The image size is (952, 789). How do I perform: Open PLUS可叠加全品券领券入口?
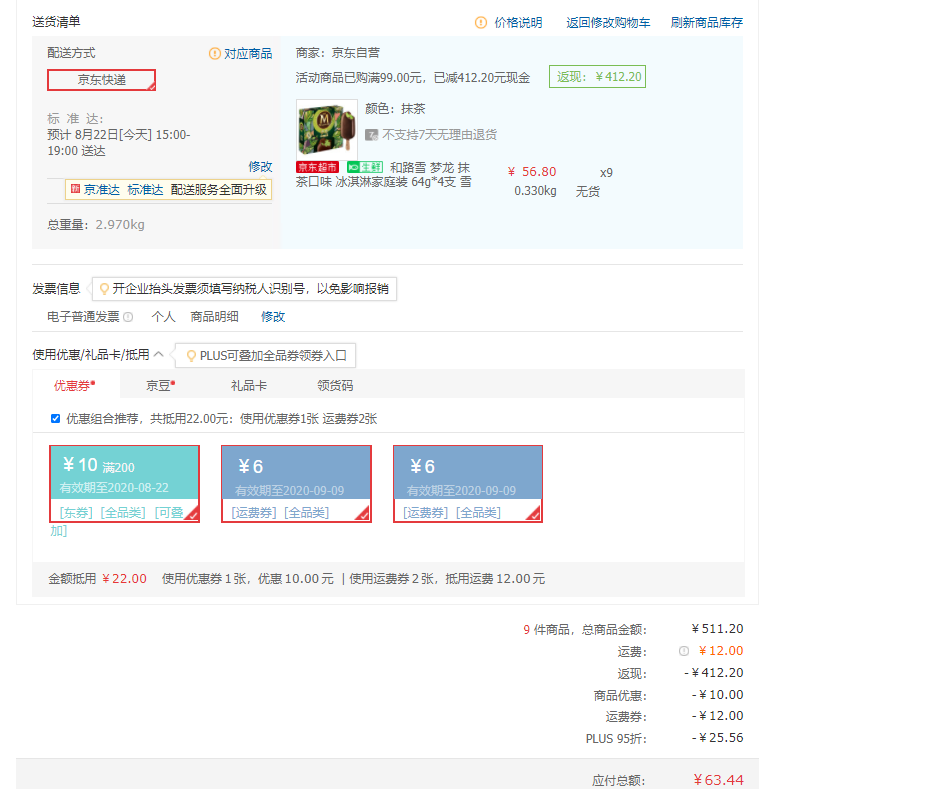click(273, 356)
